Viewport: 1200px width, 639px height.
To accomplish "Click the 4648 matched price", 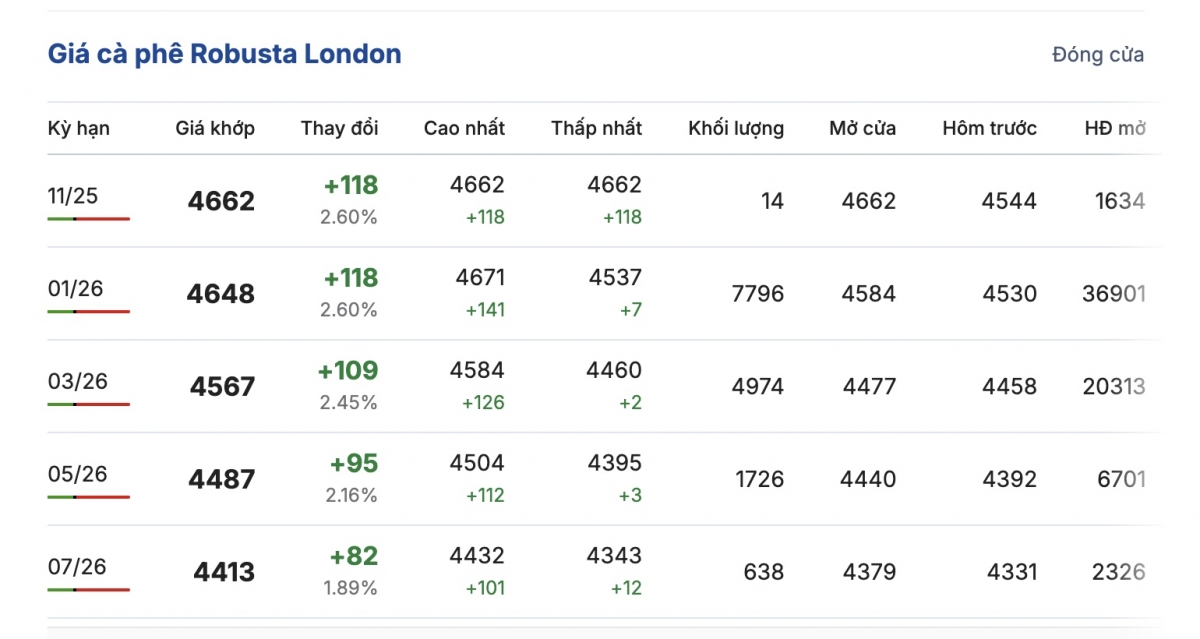I will pyautogui.click(x=220, y=294).
